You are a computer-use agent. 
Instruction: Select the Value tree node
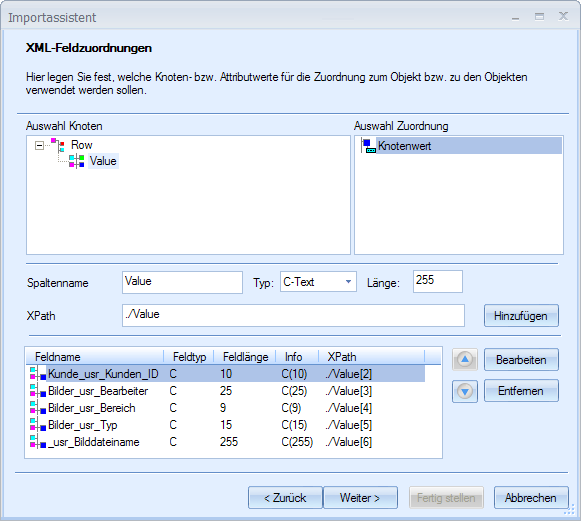(103, 161)
